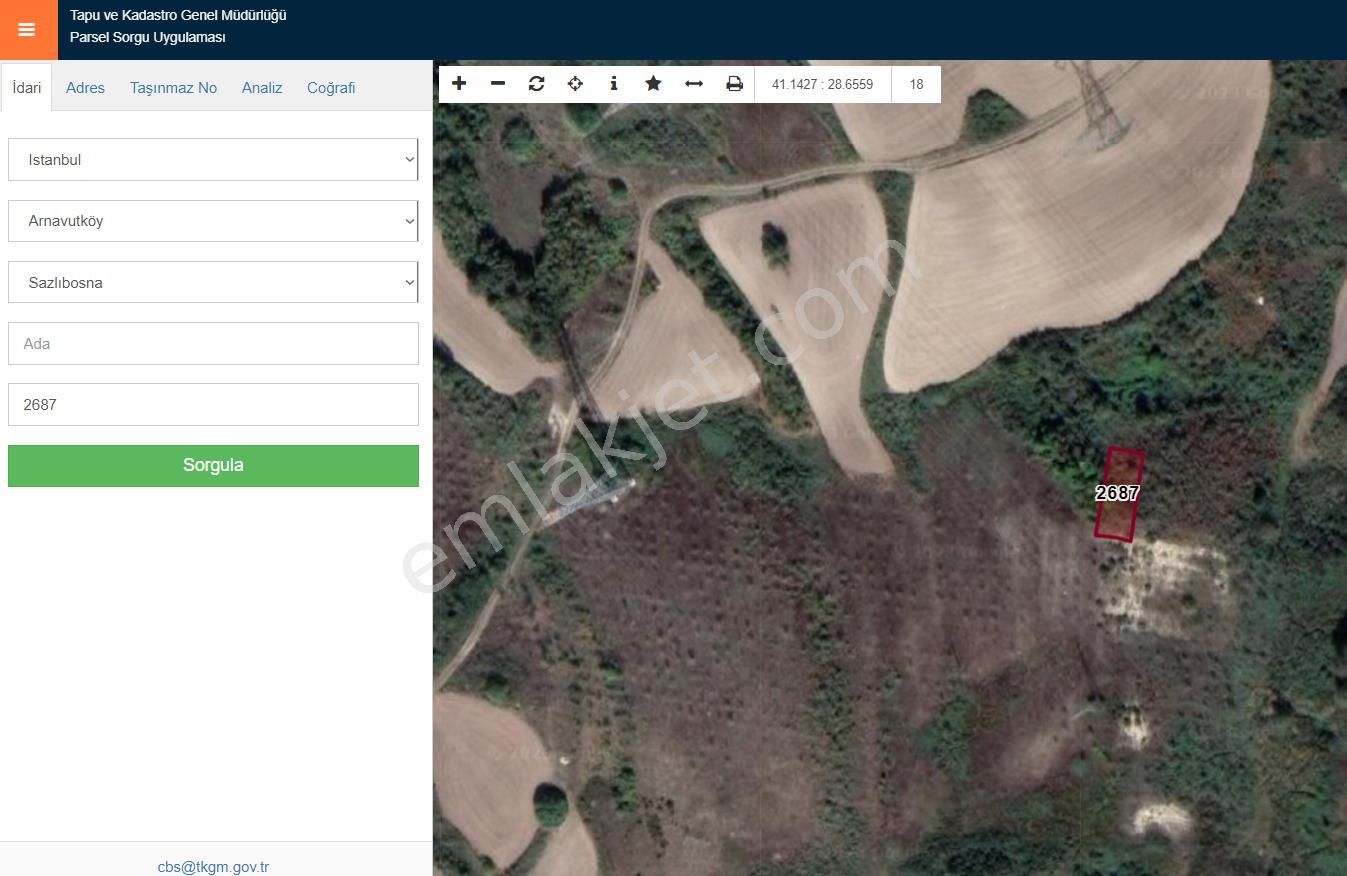Switch to the İdari tab

click(27, 87)
